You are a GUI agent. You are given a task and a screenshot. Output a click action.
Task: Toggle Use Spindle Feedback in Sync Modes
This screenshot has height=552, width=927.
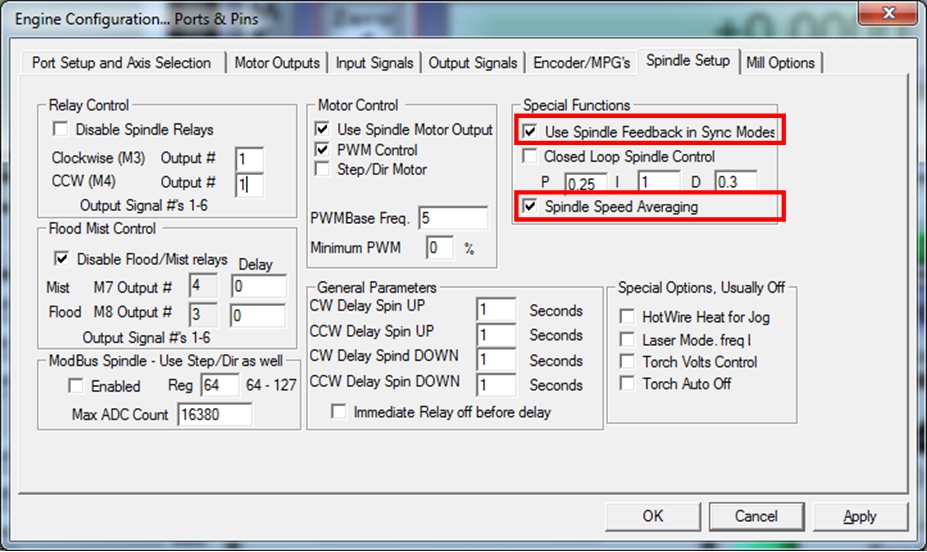(x=529, y=131)
